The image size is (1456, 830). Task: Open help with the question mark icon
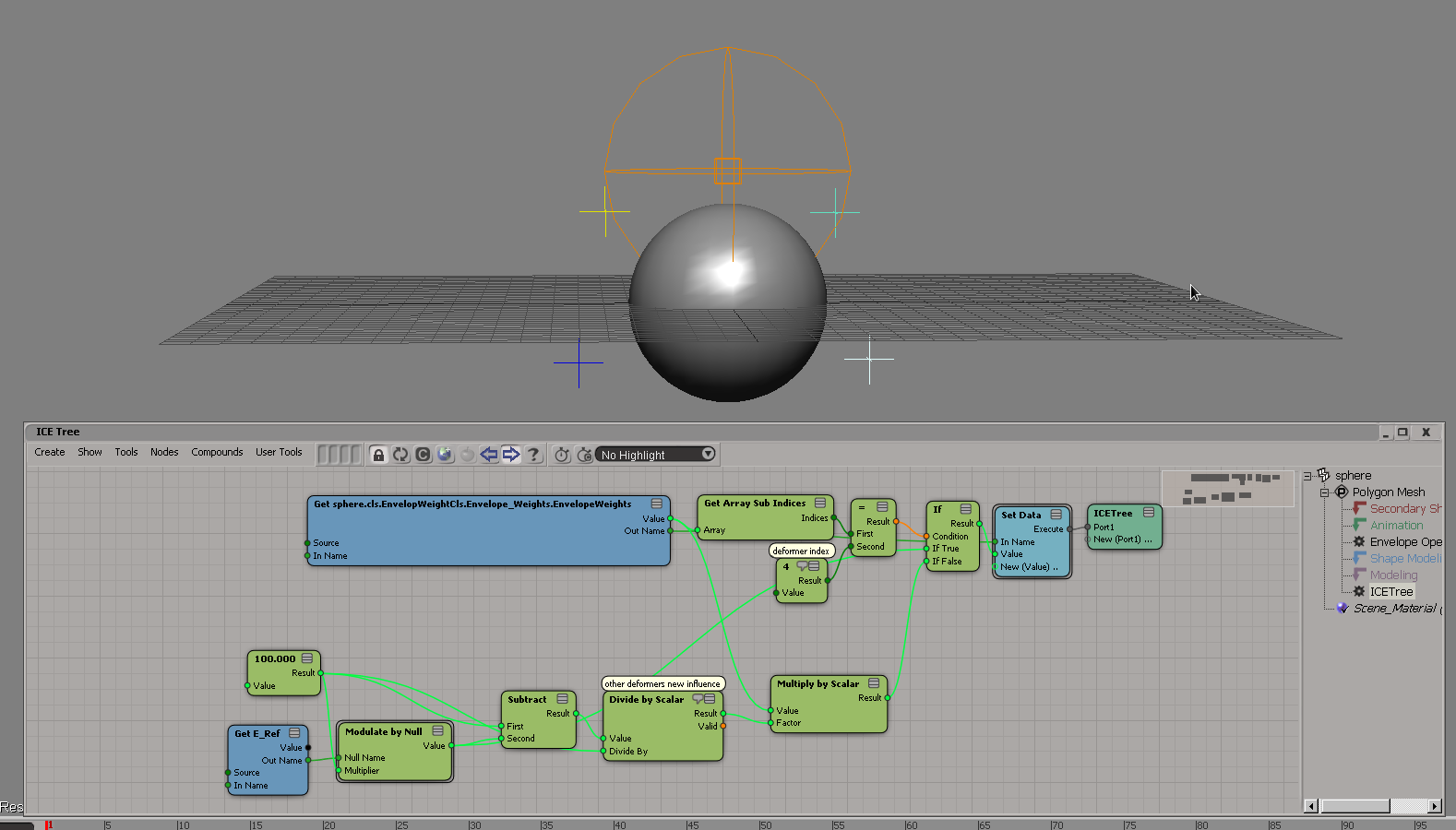533,455
